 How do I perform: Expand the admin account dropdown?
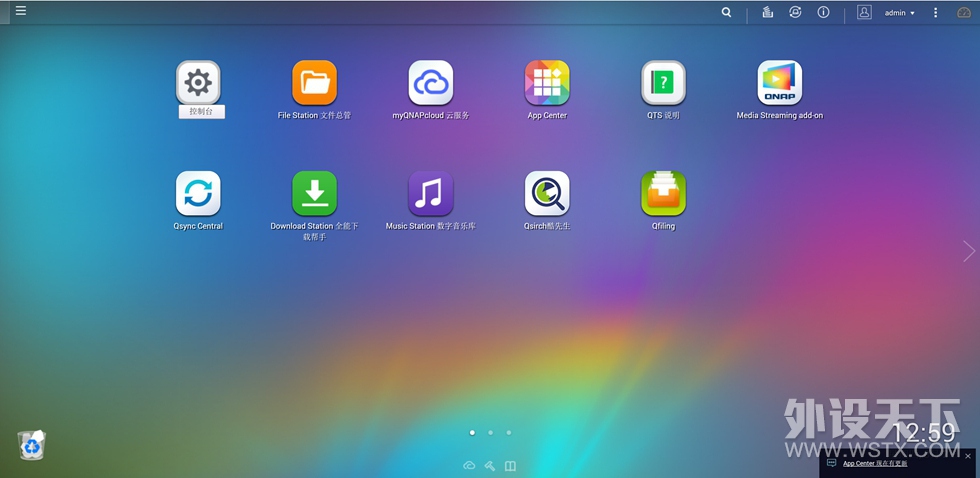click(899, 12)
